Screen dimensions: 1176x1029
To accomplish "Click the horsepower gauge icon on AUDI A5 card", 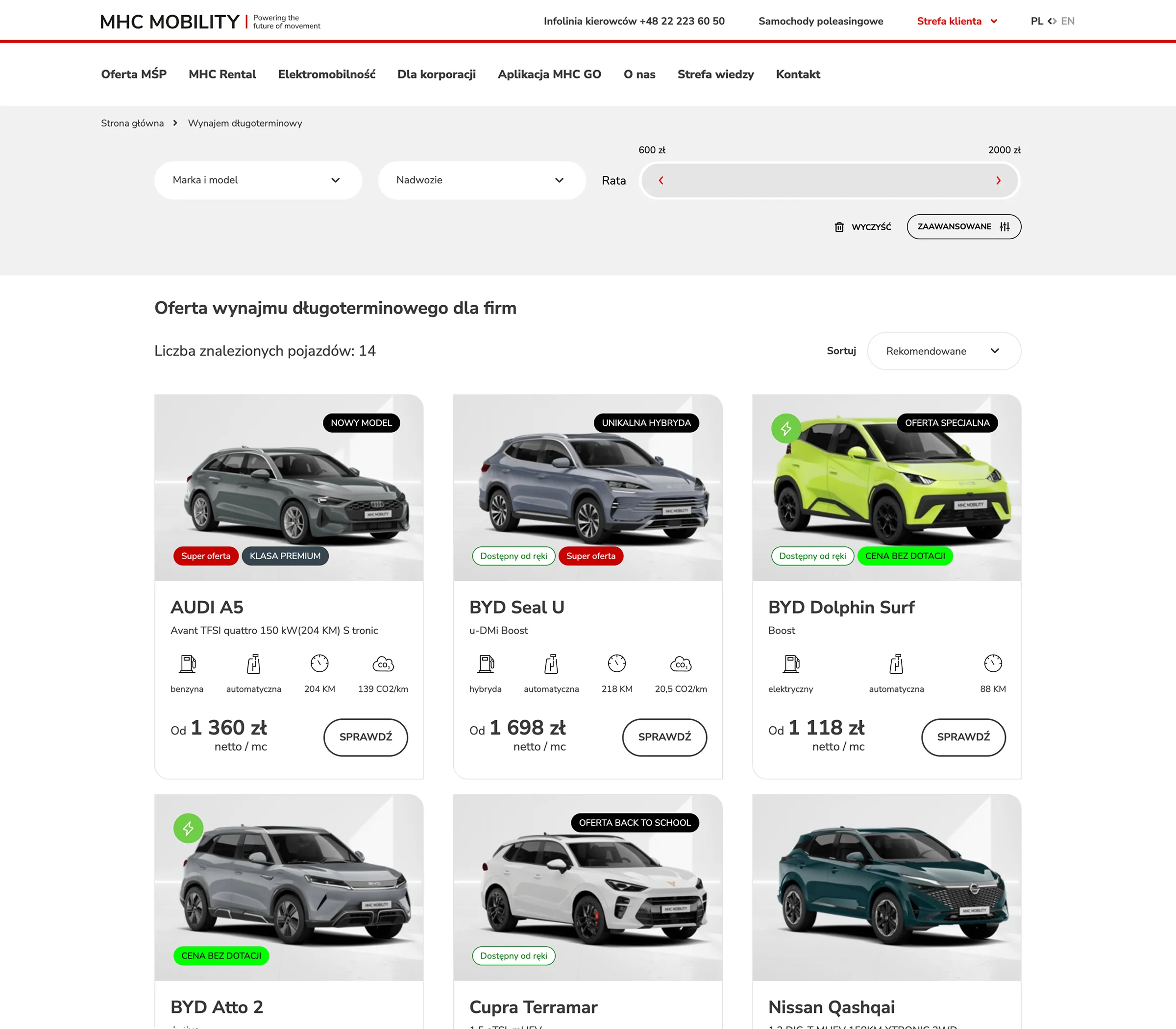I will pos(320,663).
